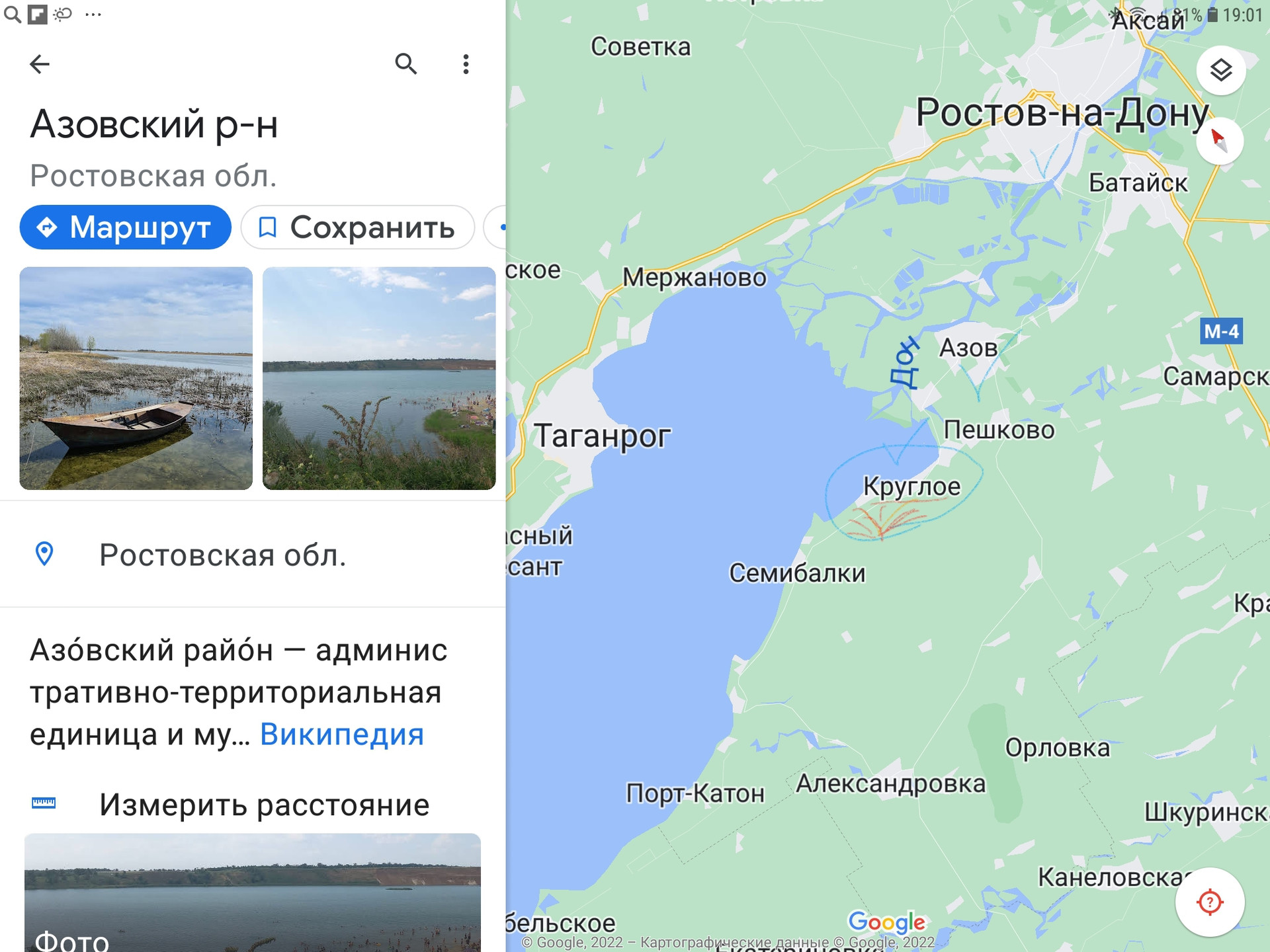Viewport: 1270px width, 952px height.
Task: Save the place with Сохранить
Action: [358, 227]
